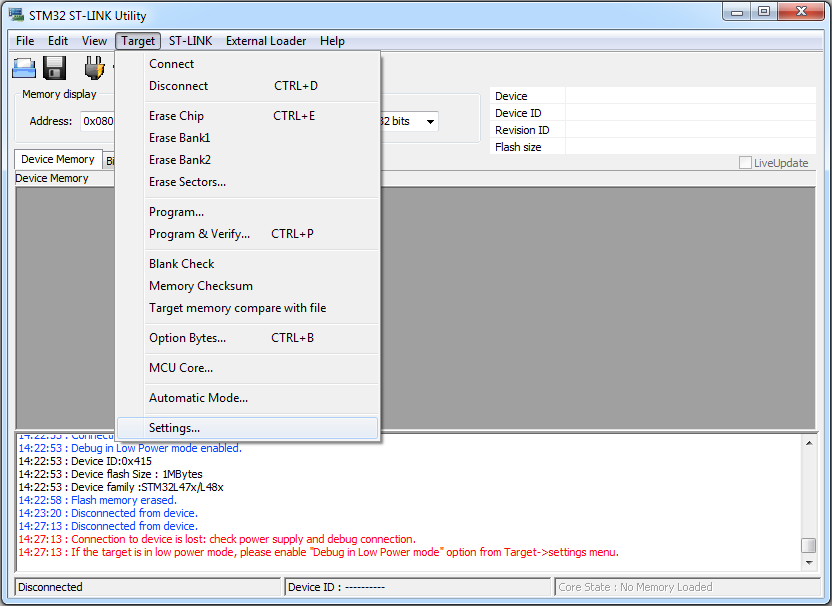Click the Device ID status bar field
832x606 pixels.
[418, 587]
